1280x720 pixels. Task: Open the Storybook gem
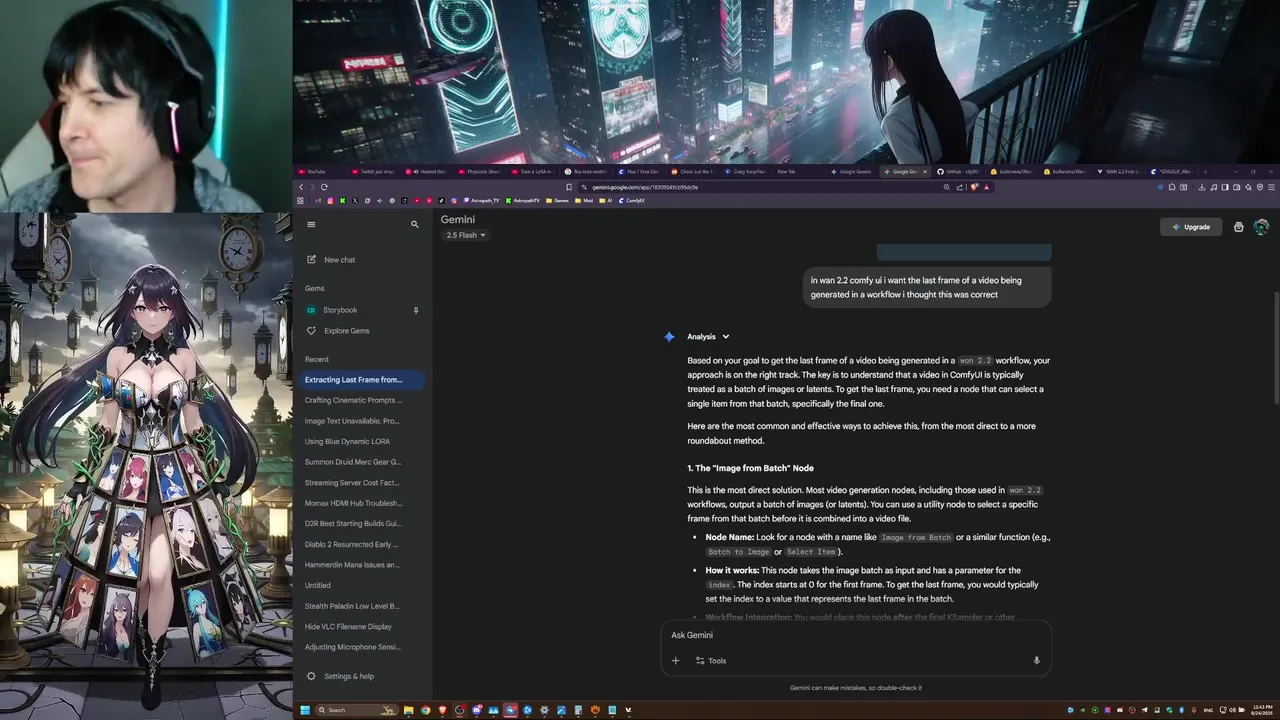(340, 310)
